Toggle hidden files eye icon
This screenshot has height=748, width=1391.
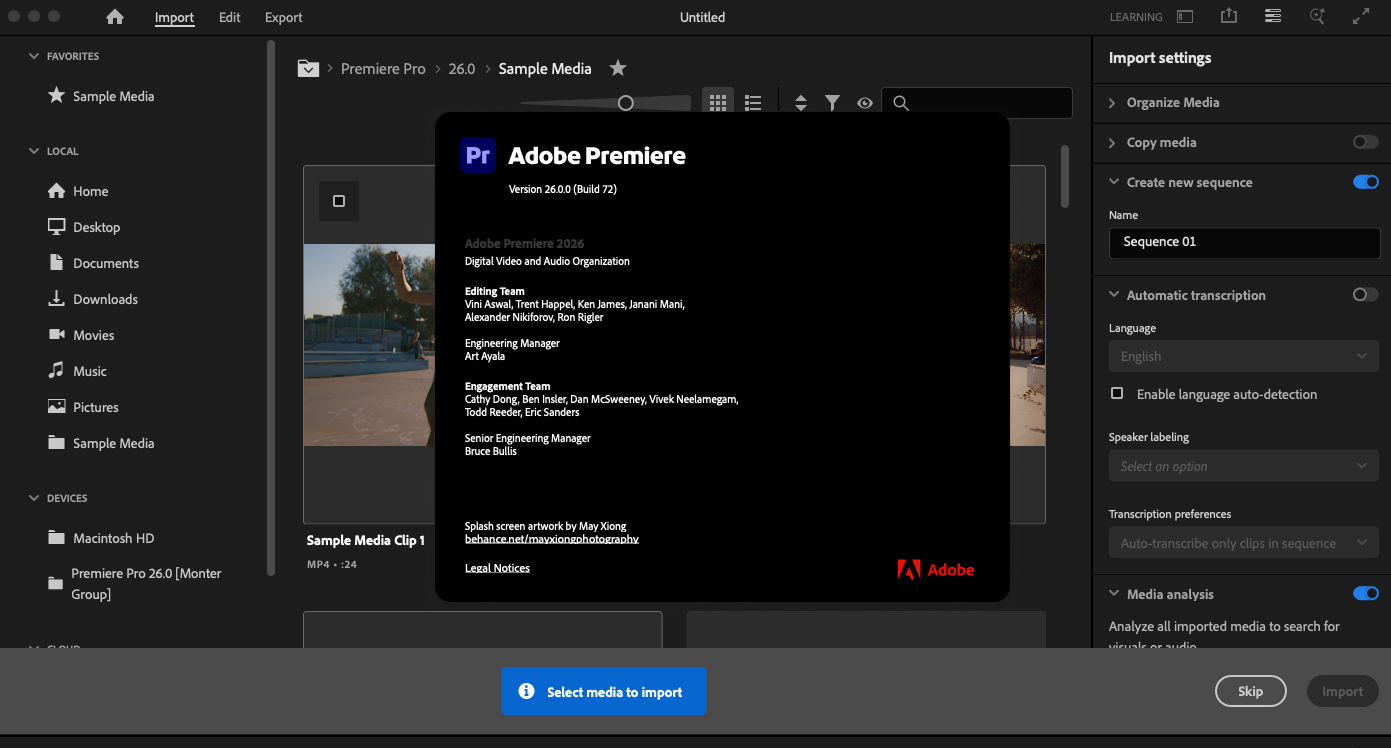coord(865,102)
